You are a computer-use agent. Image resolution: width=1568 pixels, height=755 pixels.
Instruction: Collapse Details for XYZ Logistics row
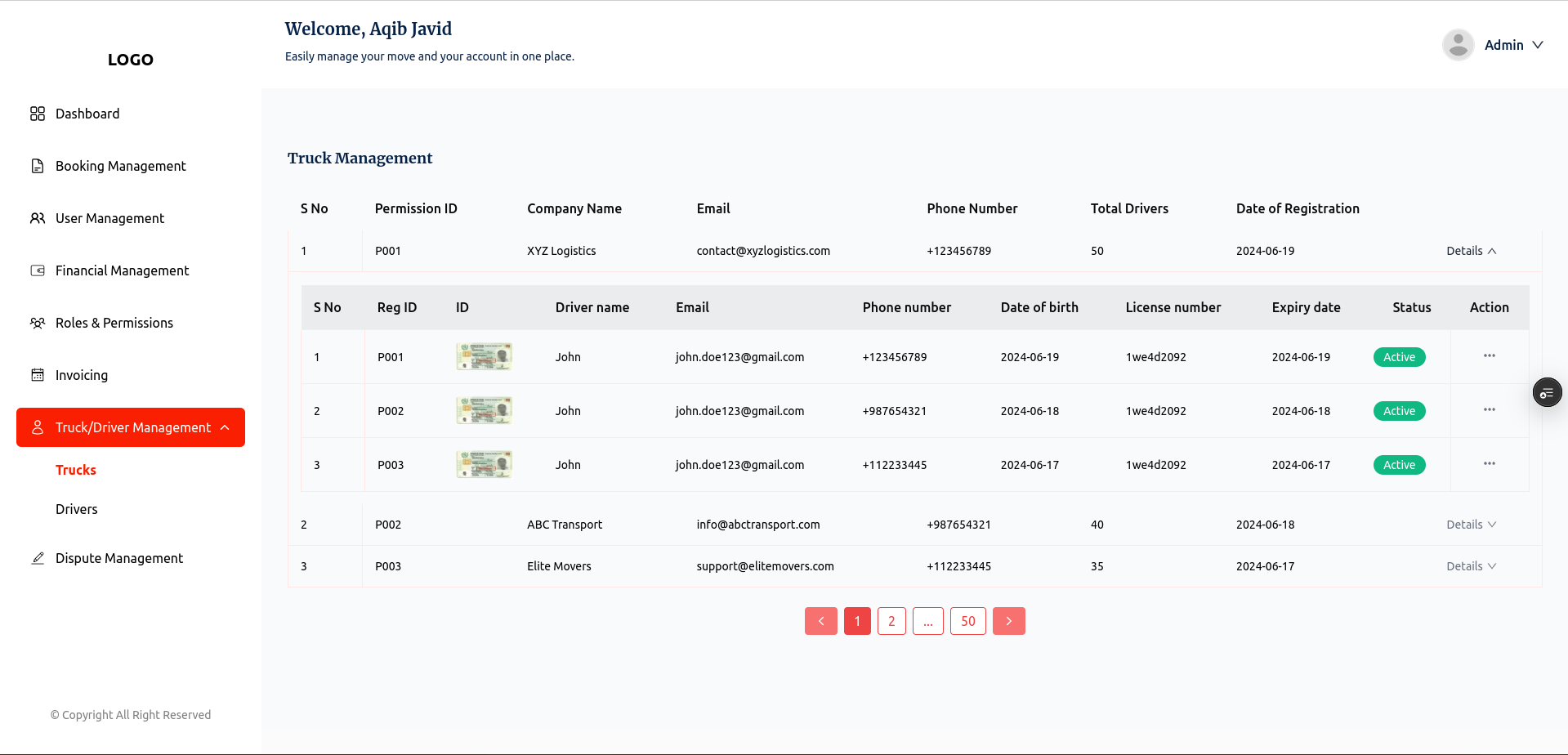pos(1471,251)
